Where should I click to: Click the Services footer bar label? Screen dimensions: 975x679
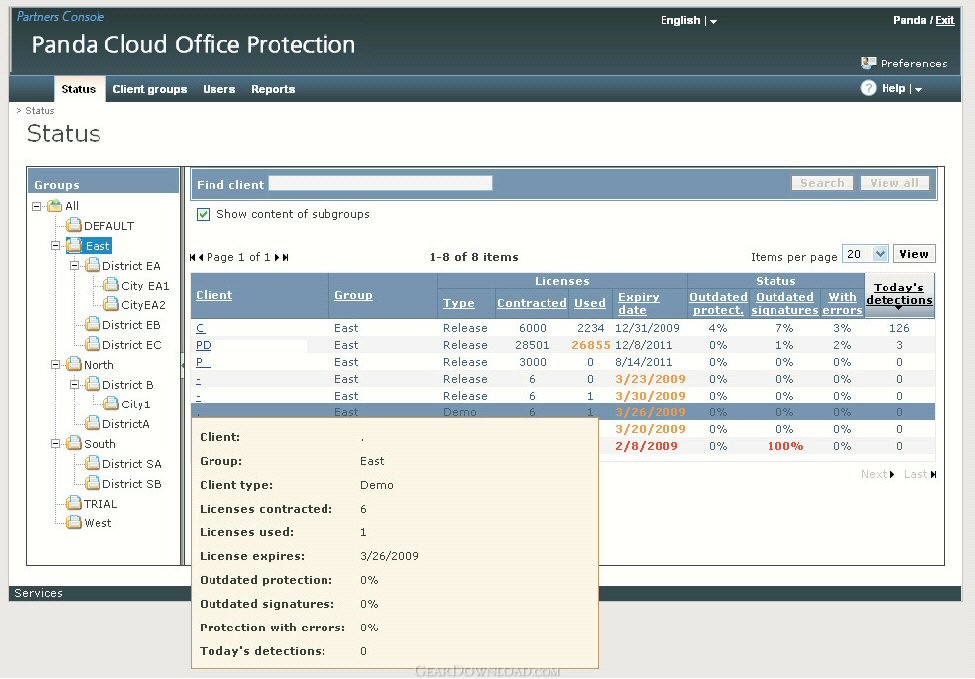point(39,593)
